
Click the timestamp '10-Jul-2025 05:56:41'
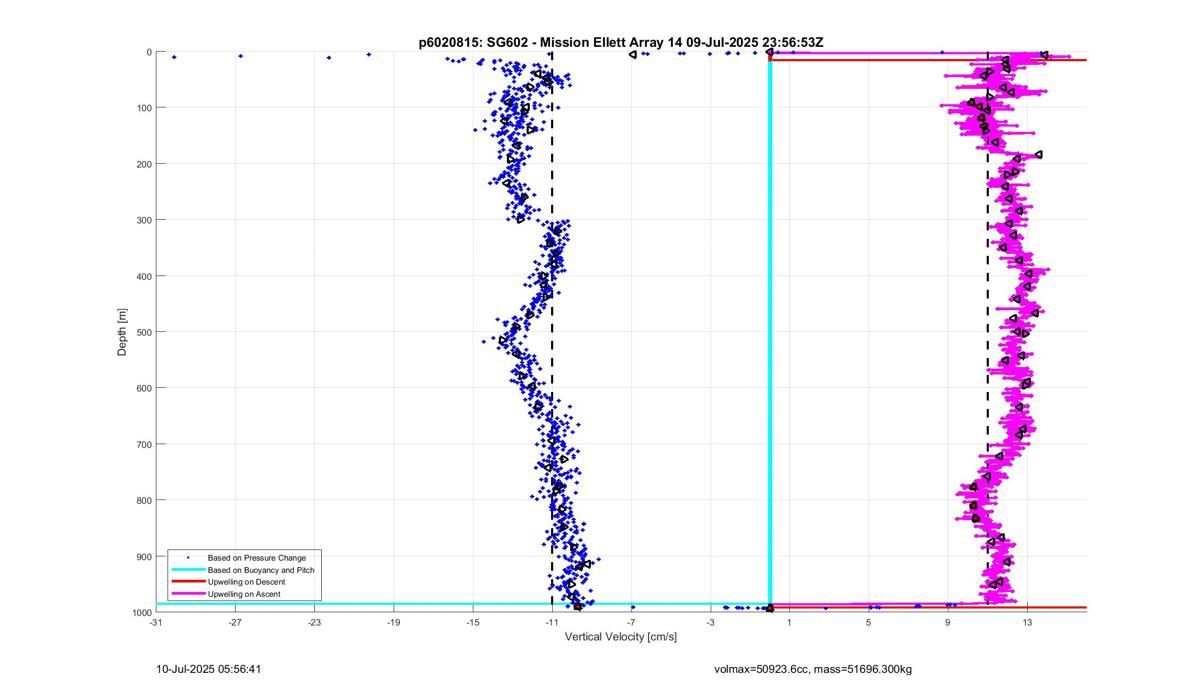point(210,669)
